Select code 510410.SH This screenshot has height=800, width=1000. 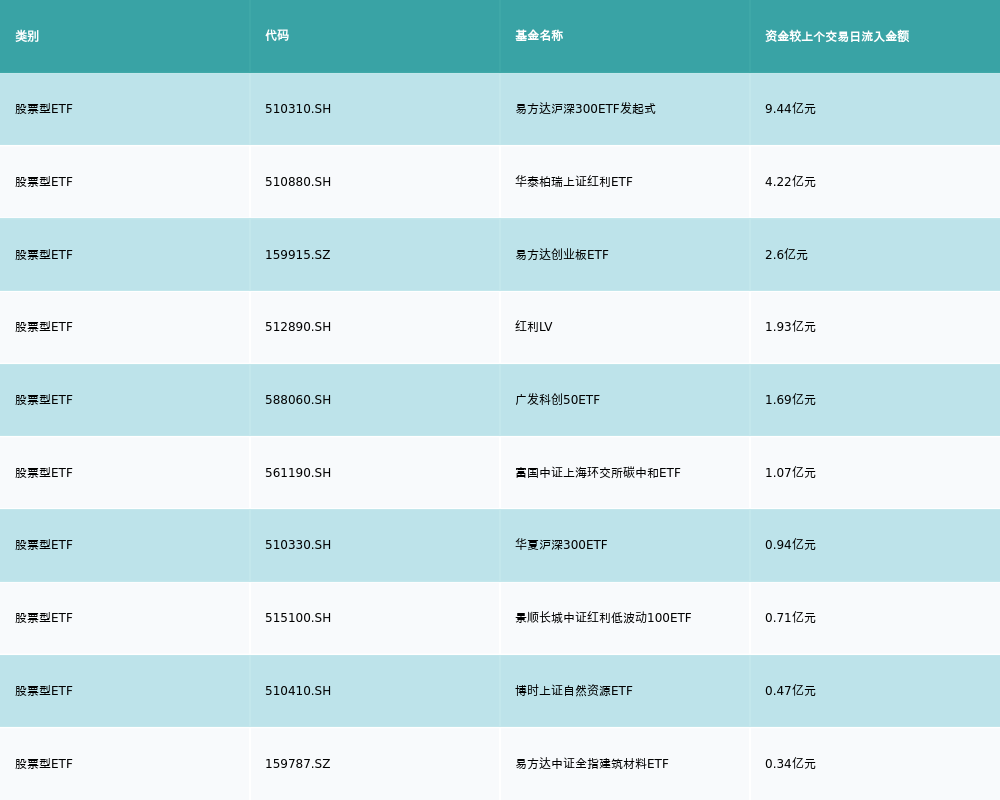[298, 691]
